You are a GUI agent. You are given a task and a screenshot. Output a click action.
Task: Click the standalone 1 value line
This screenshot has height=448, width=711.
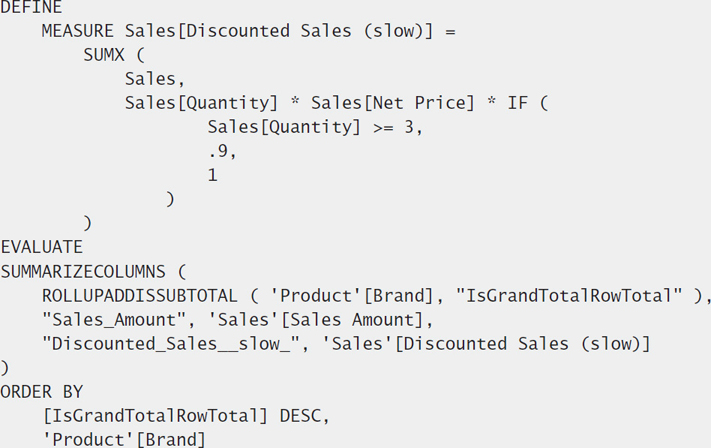[x=213, y=175]
